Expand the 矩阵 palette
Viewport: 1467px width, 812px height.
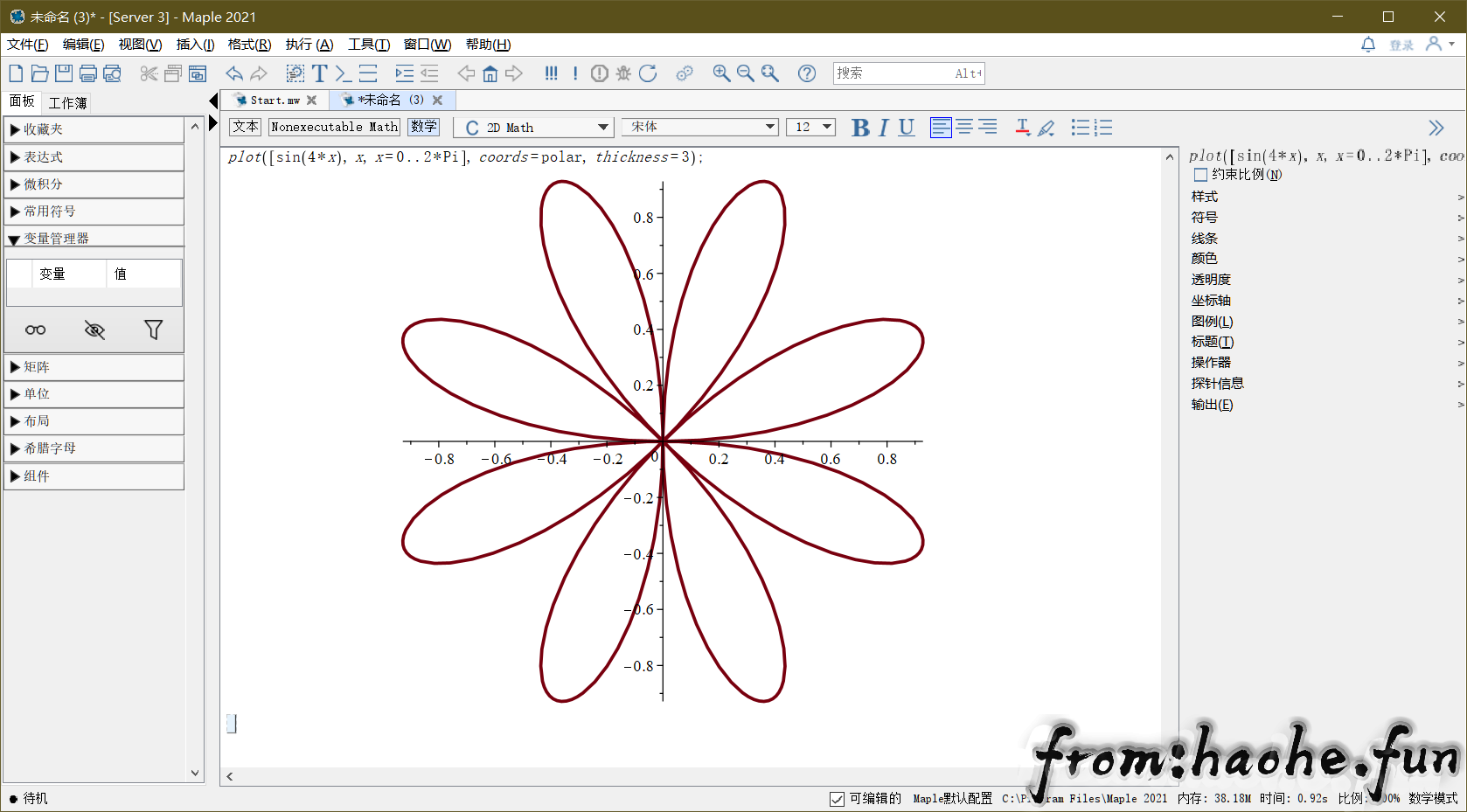tap(94, 367)
